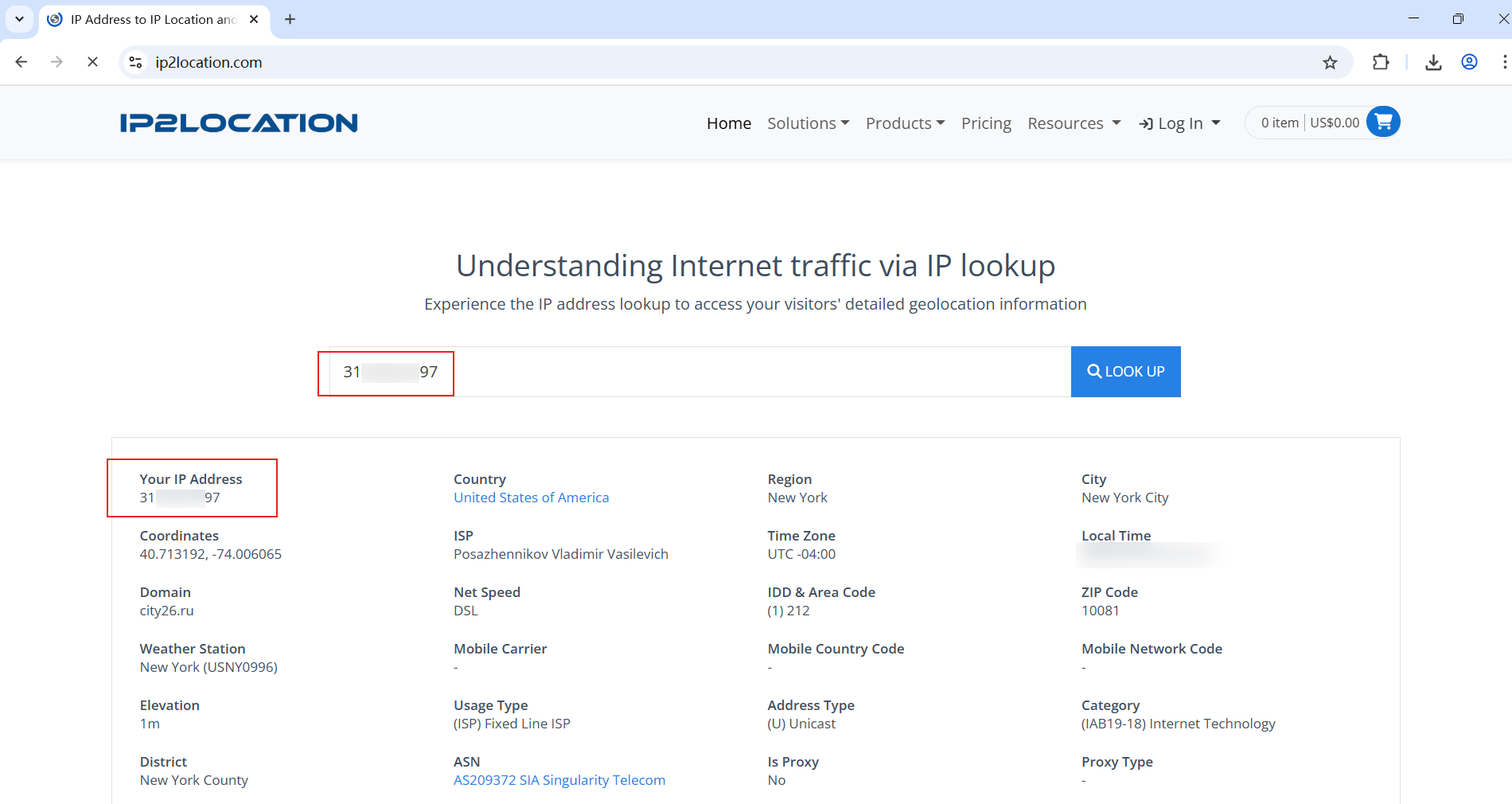This screenshot has height=804, width=1512.
Task: Expand the Solutions dropdown menu
Action: point(808,123)
